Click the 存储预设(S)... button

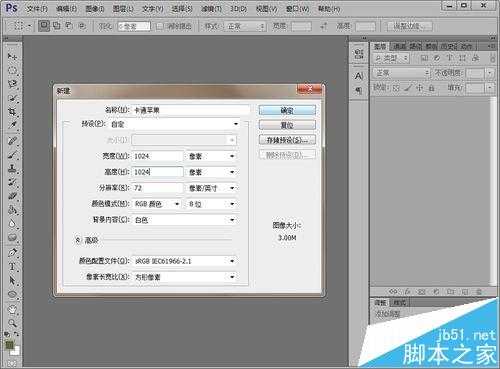point(287,140)
